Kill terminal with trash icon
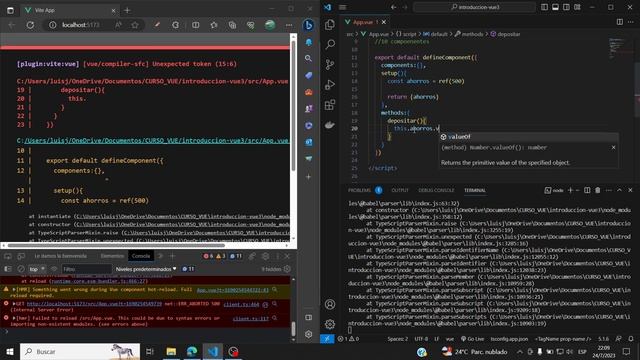This screenshot has height=360, width=640. click(598, 190)
